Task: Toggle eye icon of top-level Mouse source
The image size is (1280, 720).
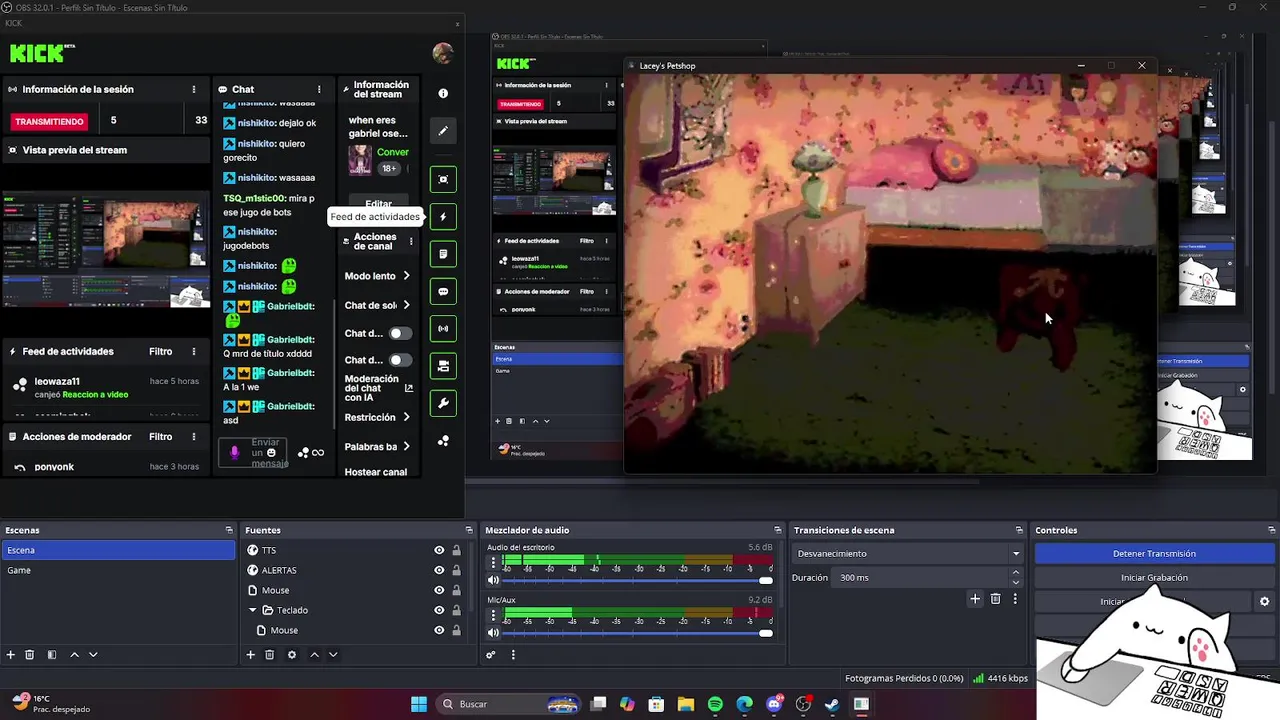Action: pyautogui.click(x=439, y=590)
